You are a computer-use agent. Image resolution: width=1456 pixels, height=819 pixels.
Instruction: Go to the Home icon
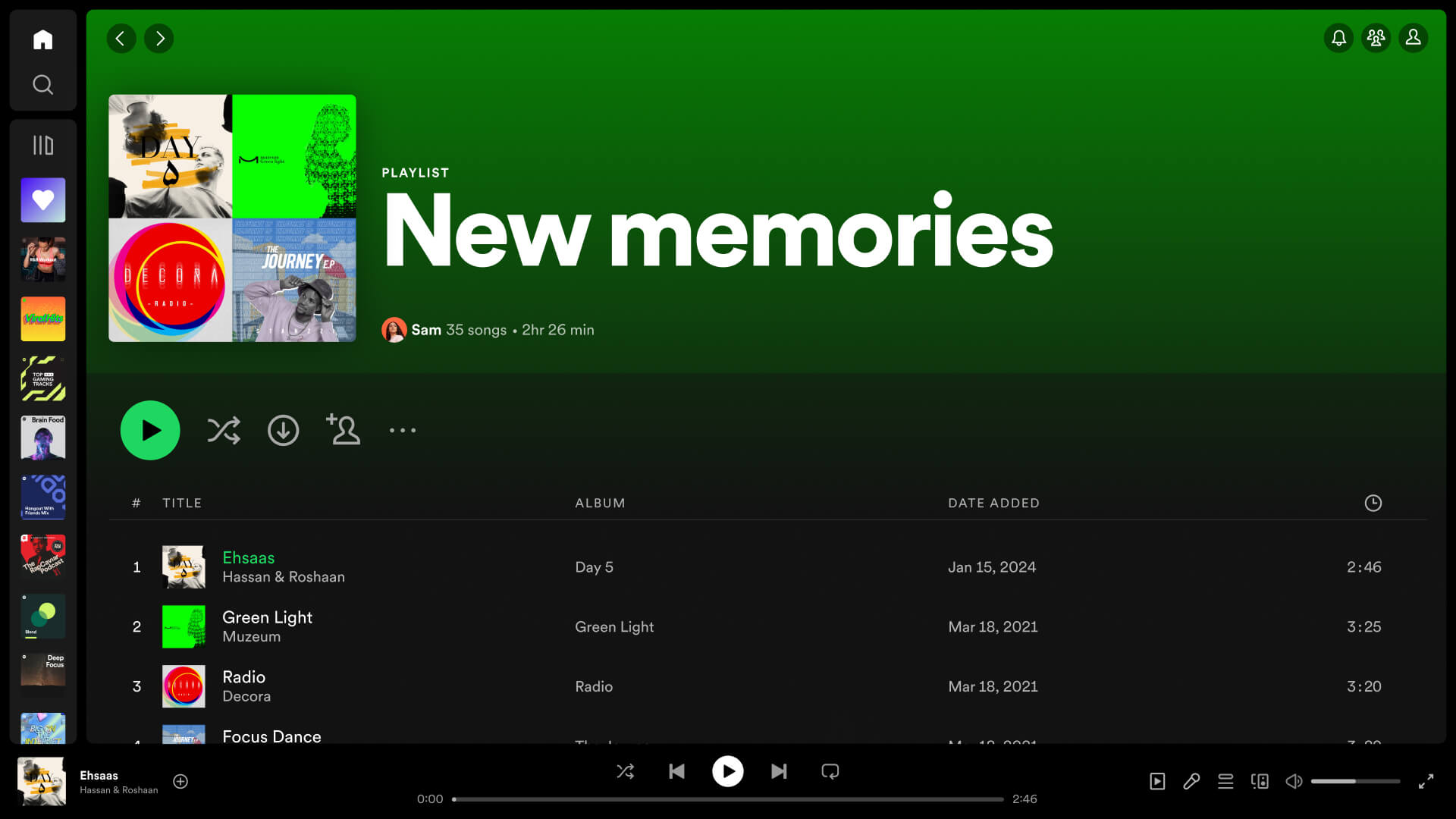tap(42, 39)
